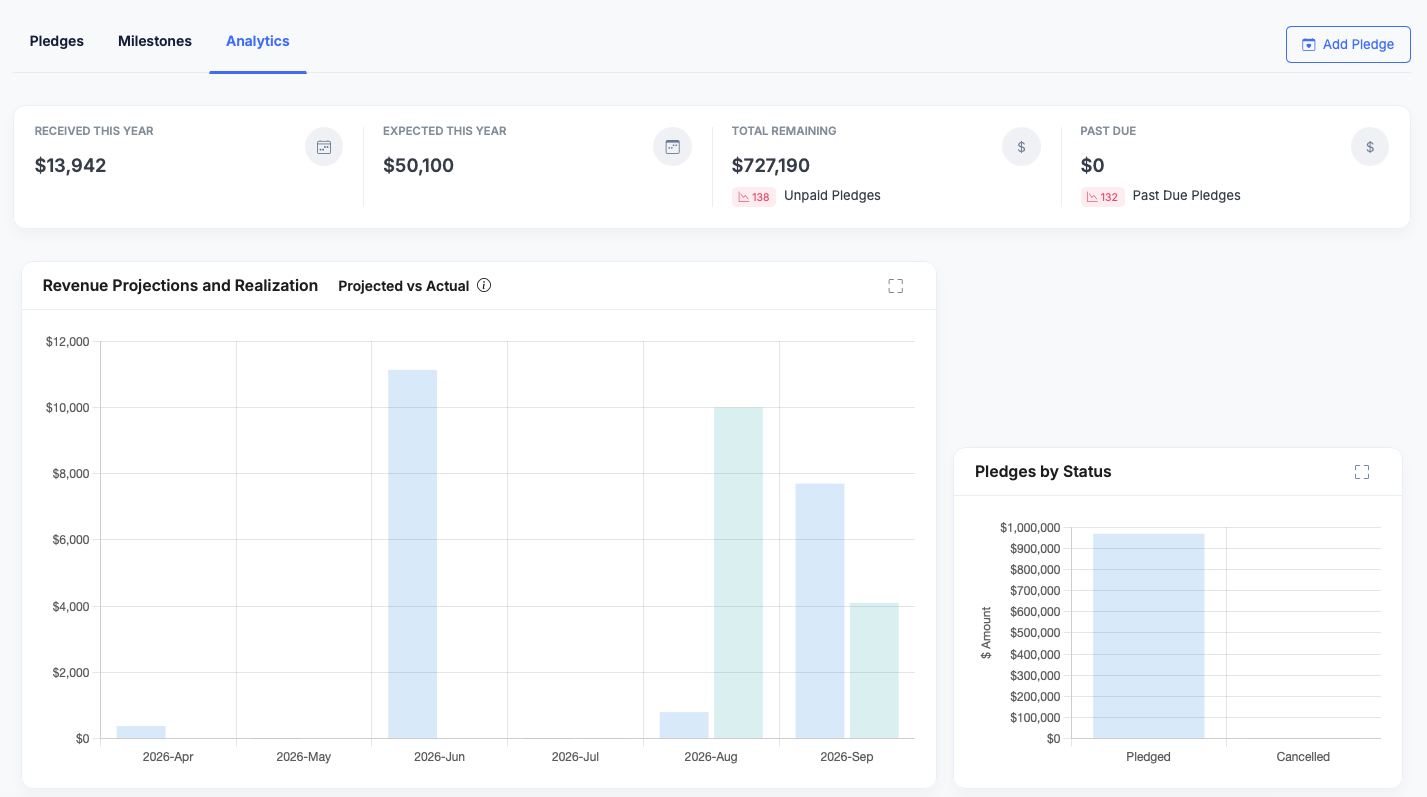Click the $ Amount axis title
Viewport: 1427px width, 797px height.
tap(987, 633)
